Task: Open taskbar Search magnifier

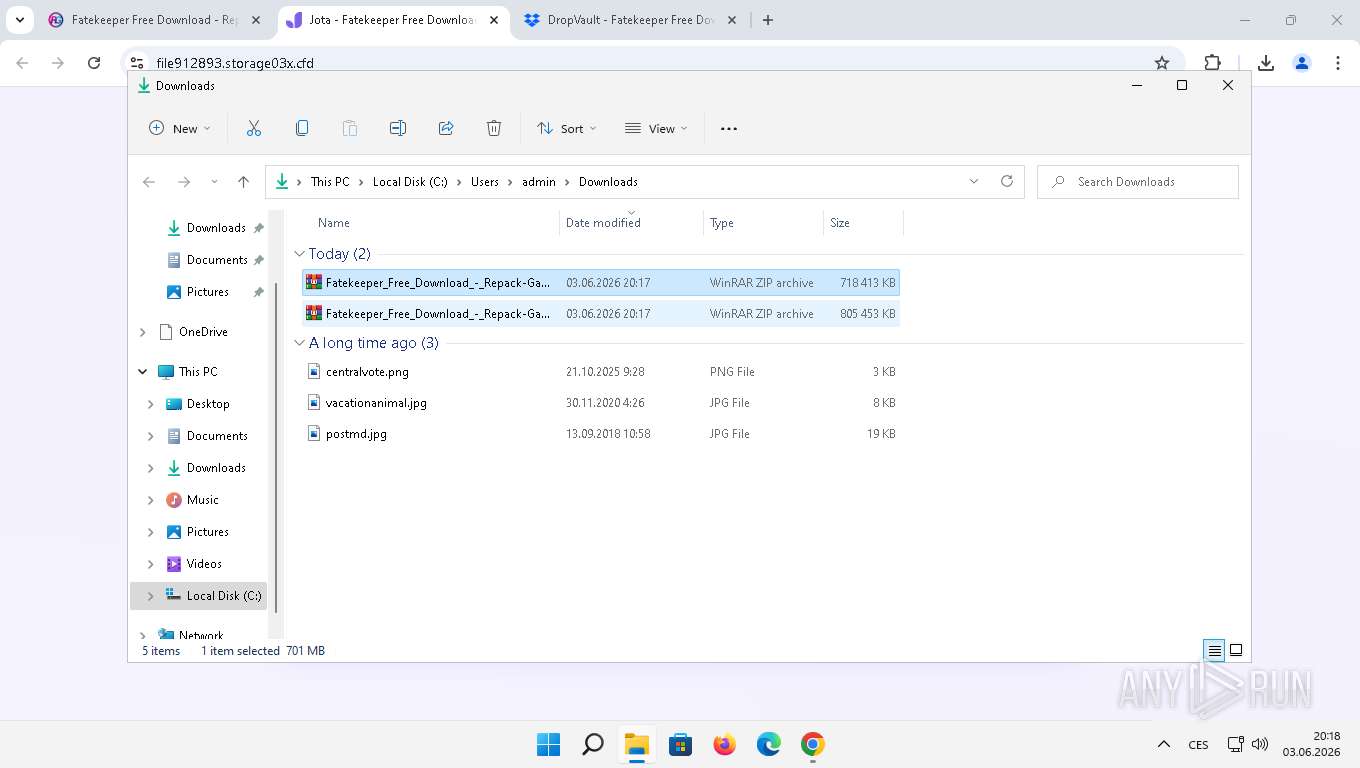Action: click(593, 745)
